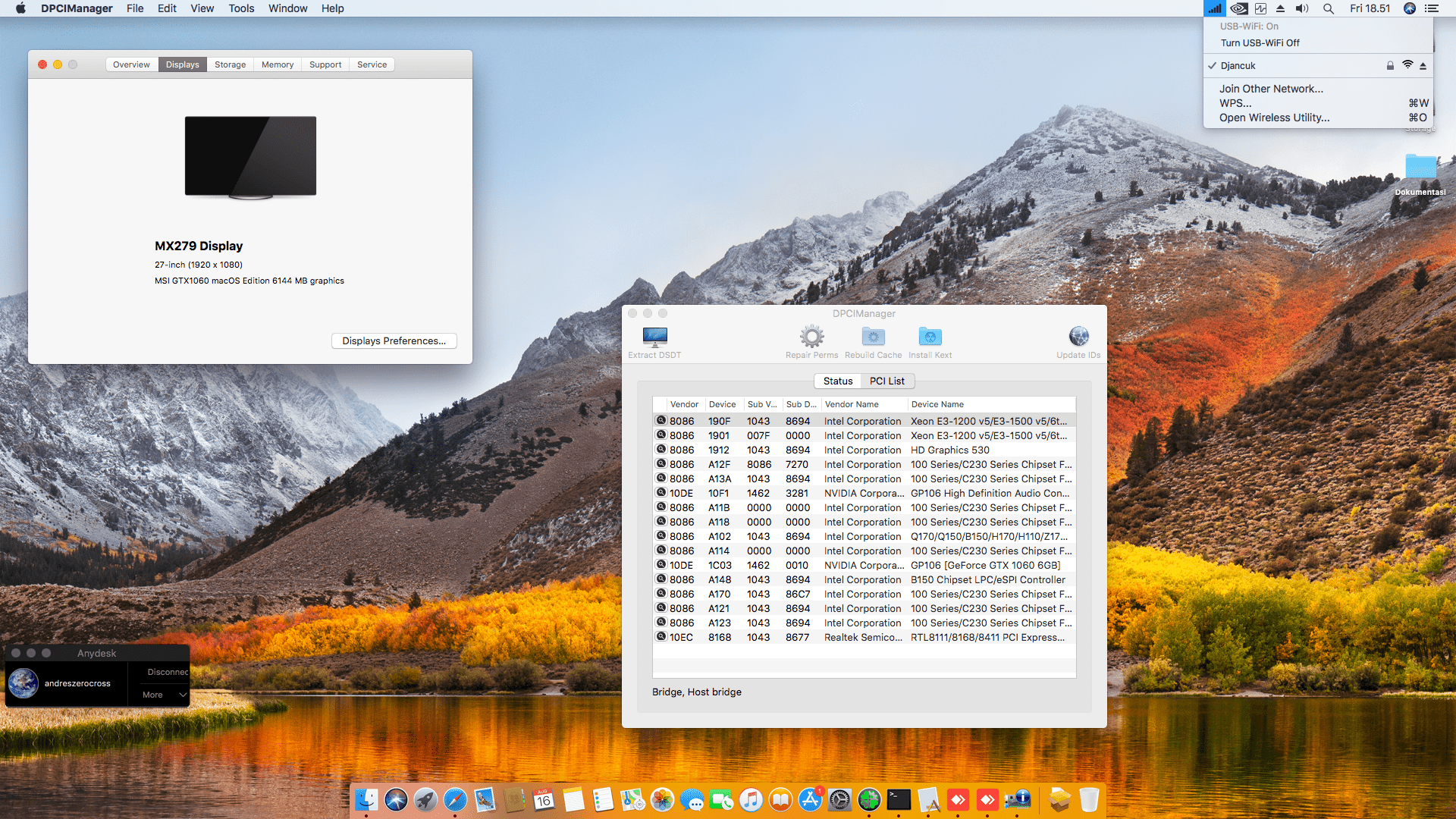Open the Tools menu
Image resolution: width=1456 pixels, height=819 pixels.
click(x=241, y=8)
